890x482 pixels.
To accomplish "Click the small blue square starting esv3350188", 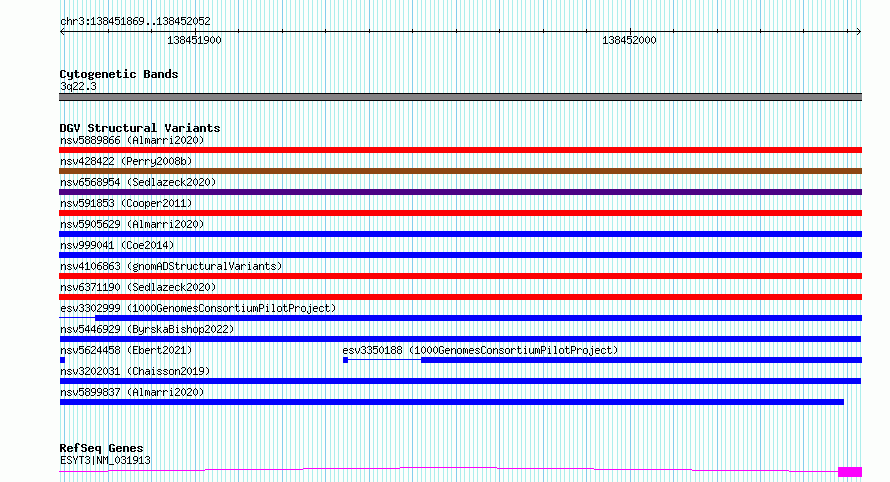I will (x=345, y=360).
